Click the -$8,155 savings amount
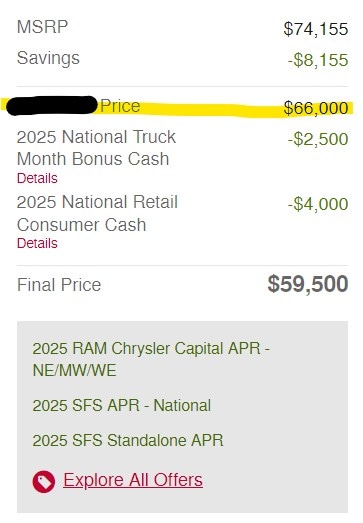The image size is (363, 523). 318,60
